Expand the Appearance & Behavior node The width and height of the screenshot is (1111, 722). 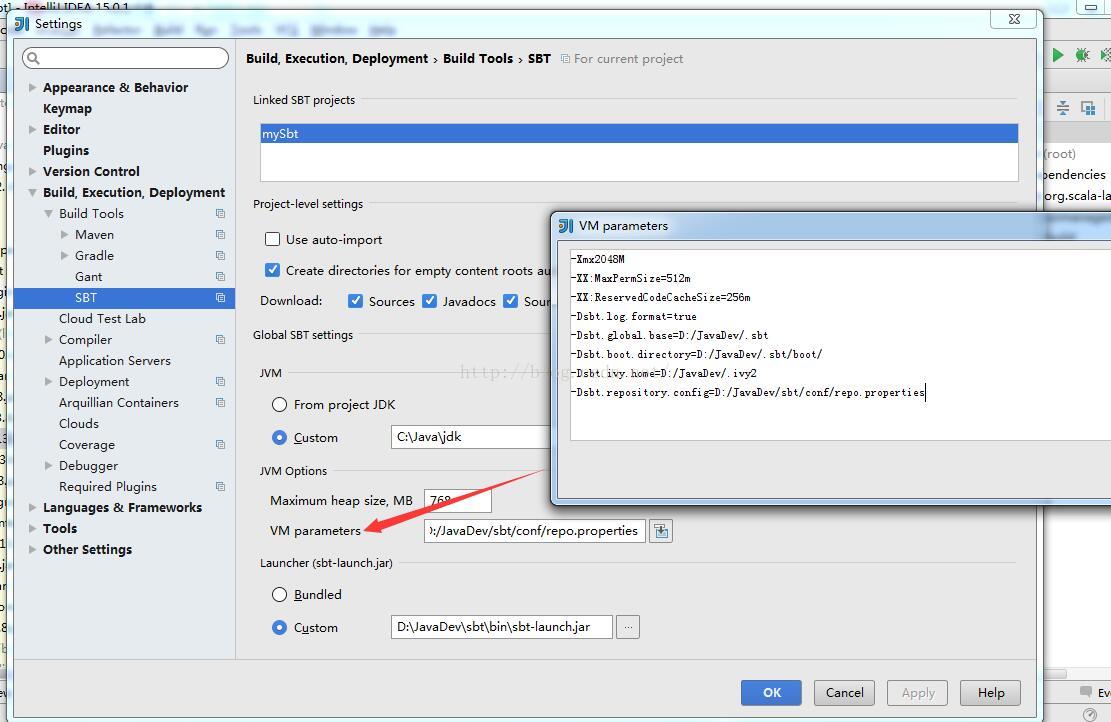32,87
